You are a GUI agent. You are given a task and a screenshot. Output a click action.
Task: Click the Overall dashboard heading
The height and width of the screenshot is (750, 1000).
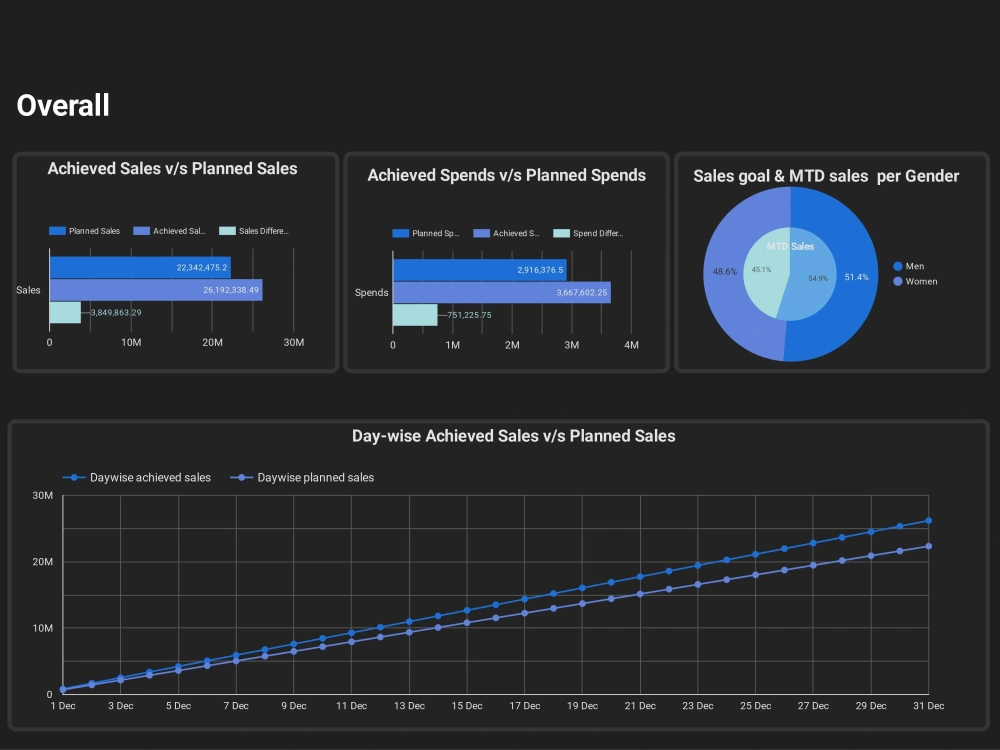tap(62, 105)
